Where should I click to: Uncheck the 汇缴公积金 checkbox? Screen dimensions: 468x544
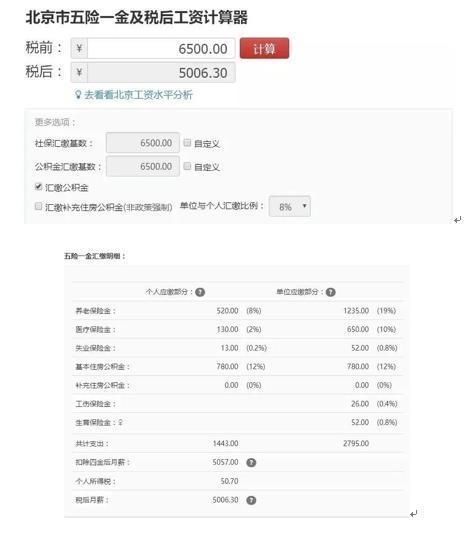(39, 187)
